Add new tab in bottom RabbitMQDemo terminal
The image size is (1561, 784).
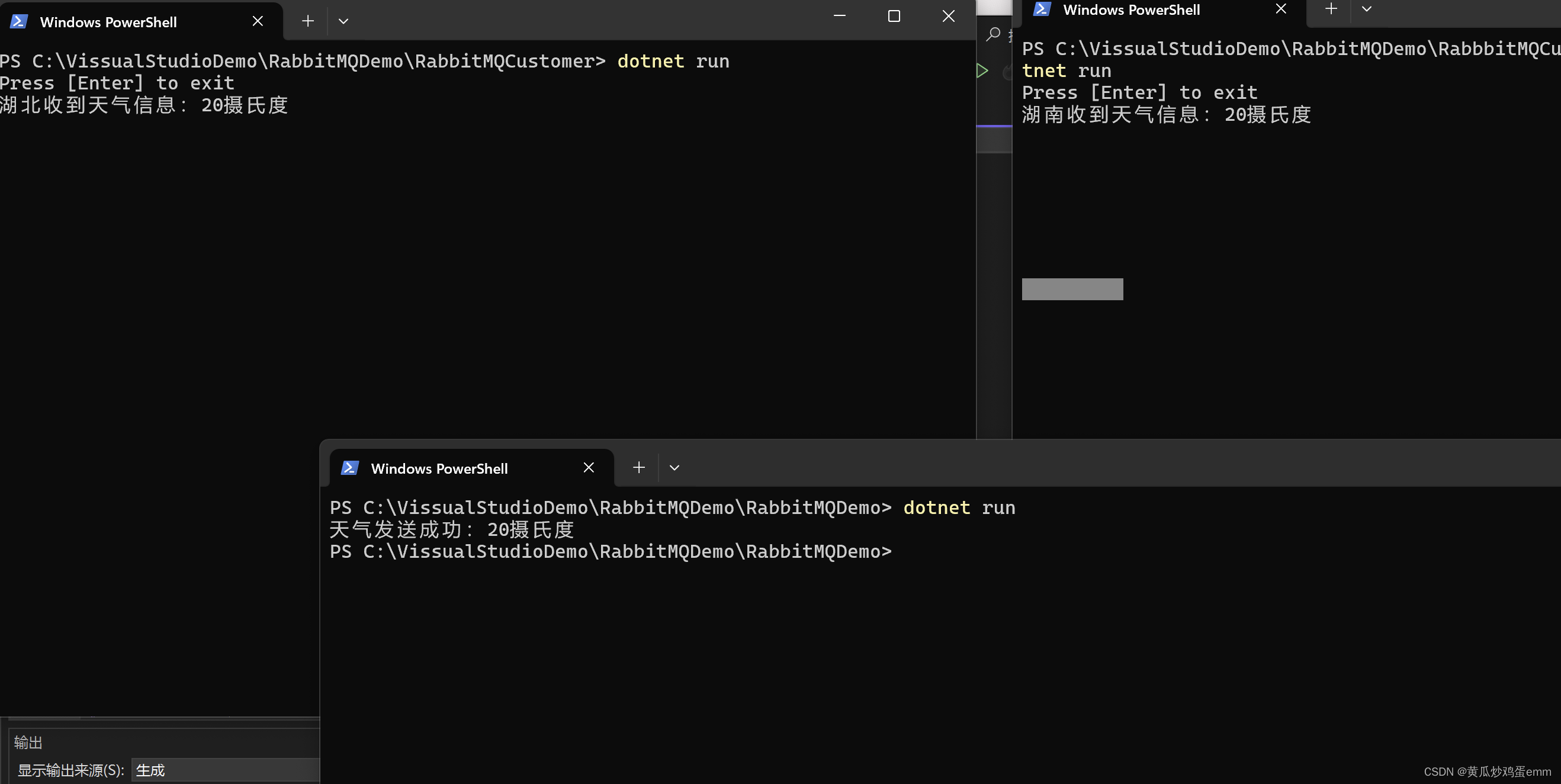click(639, 468)
